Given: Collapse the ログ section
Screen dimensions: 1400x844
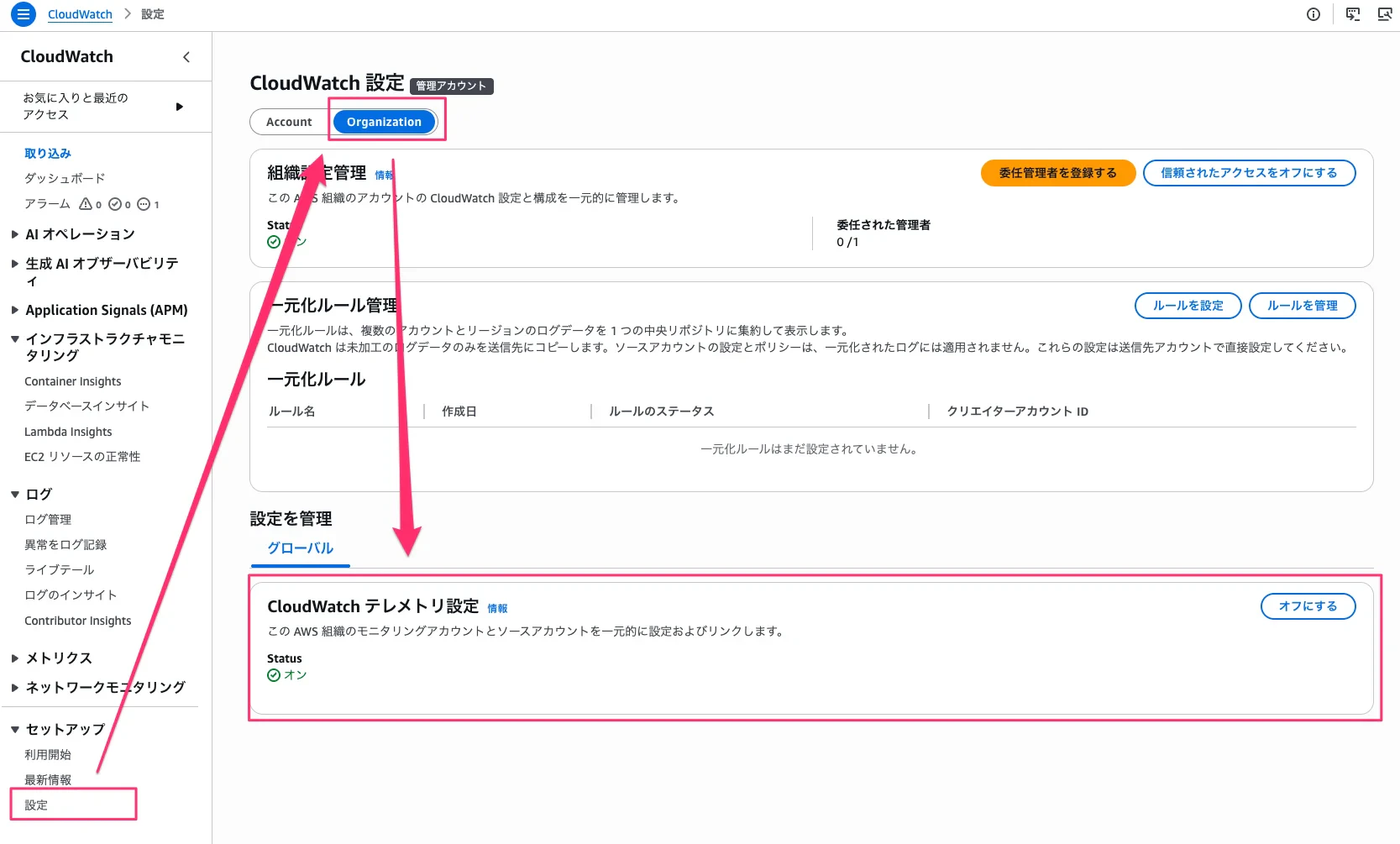Looking at the screenshot, I should [x=15, y=495].
